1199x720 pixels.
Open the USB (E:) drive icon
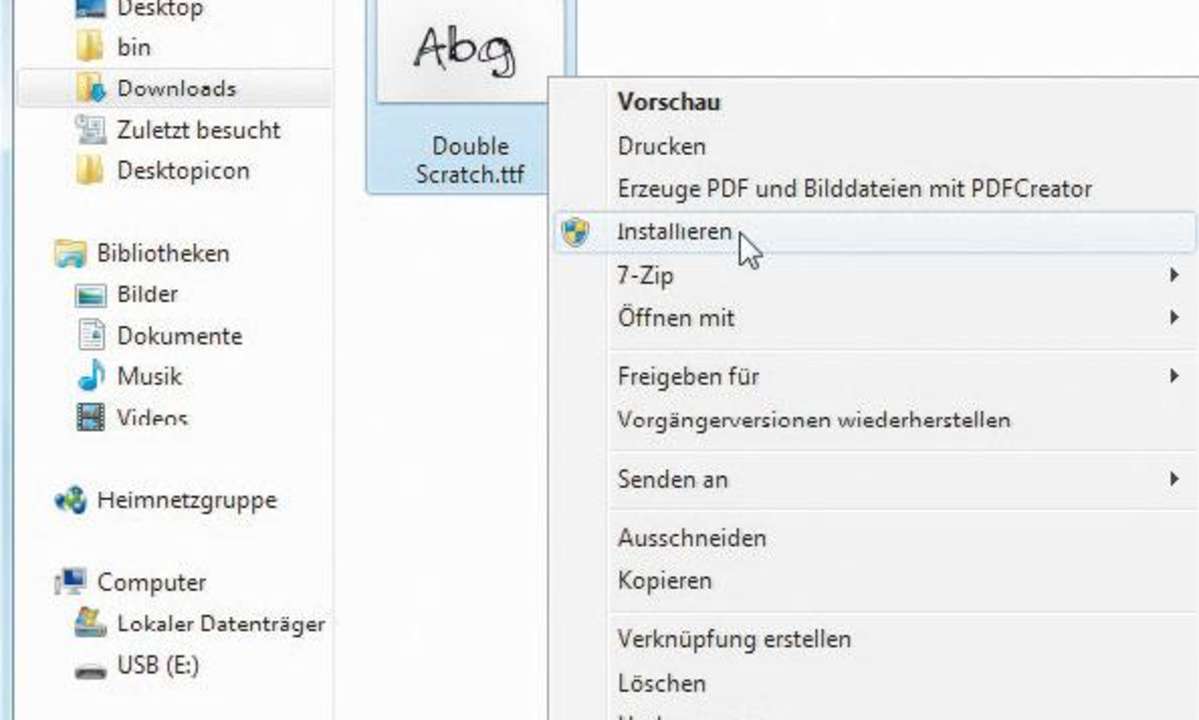(x=90, y=671)
